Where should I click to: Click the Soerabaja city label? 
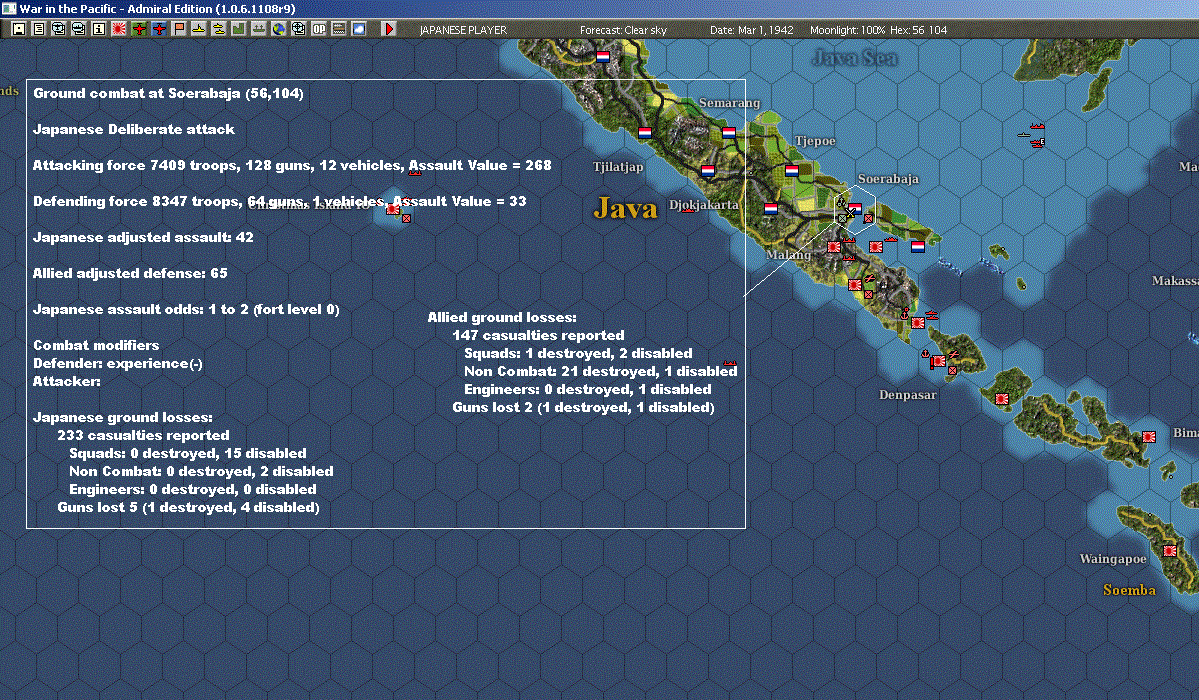(888, 179)
